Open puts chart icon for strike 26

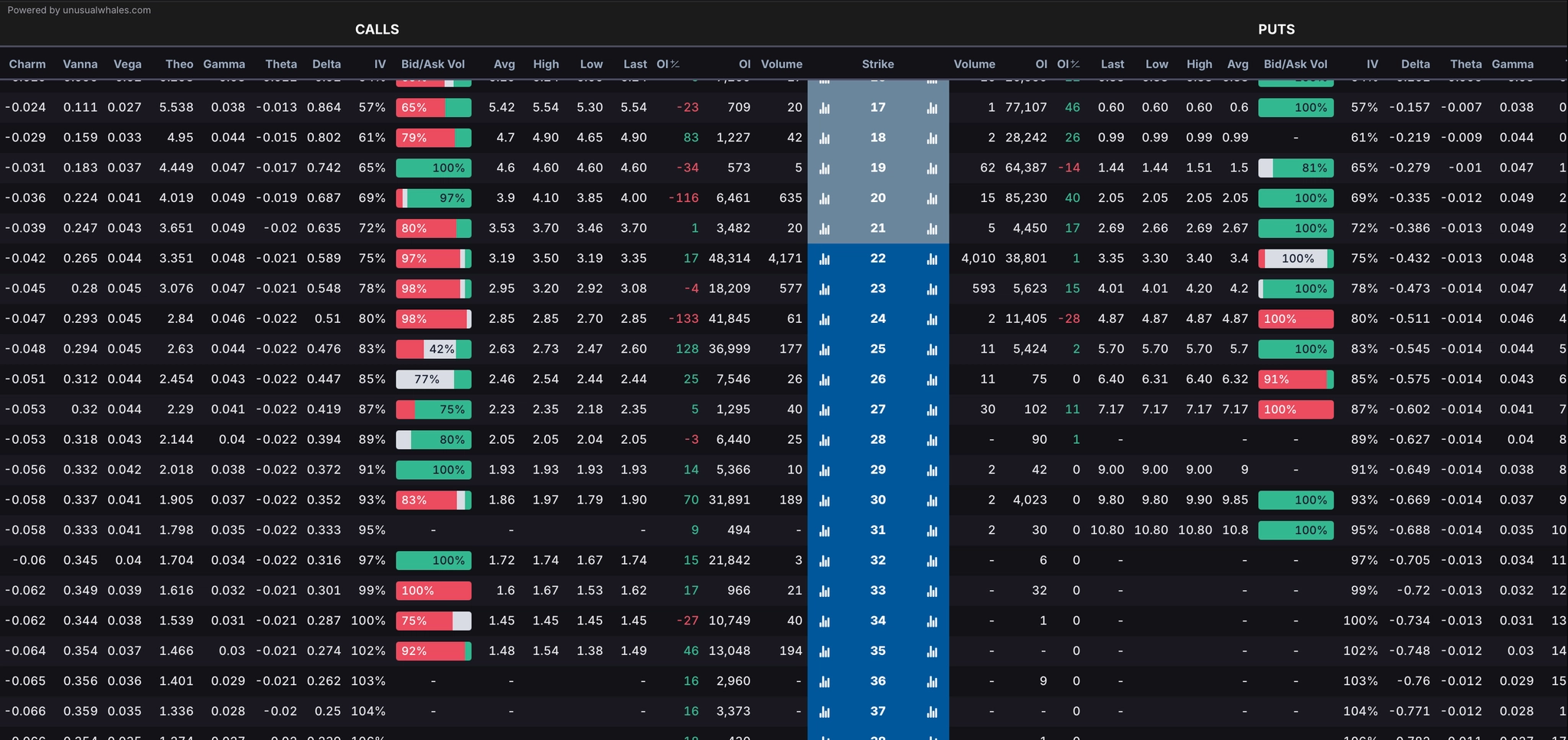point(932,380)
